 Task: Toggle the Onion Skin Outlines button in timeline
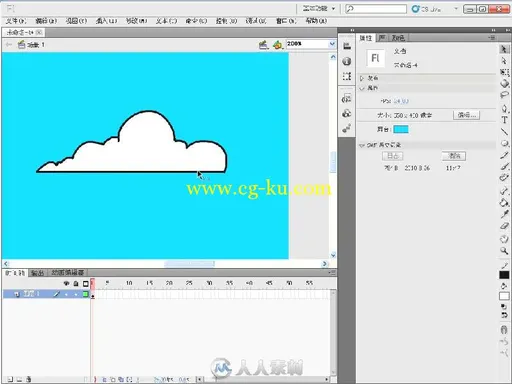click(112, 379)
